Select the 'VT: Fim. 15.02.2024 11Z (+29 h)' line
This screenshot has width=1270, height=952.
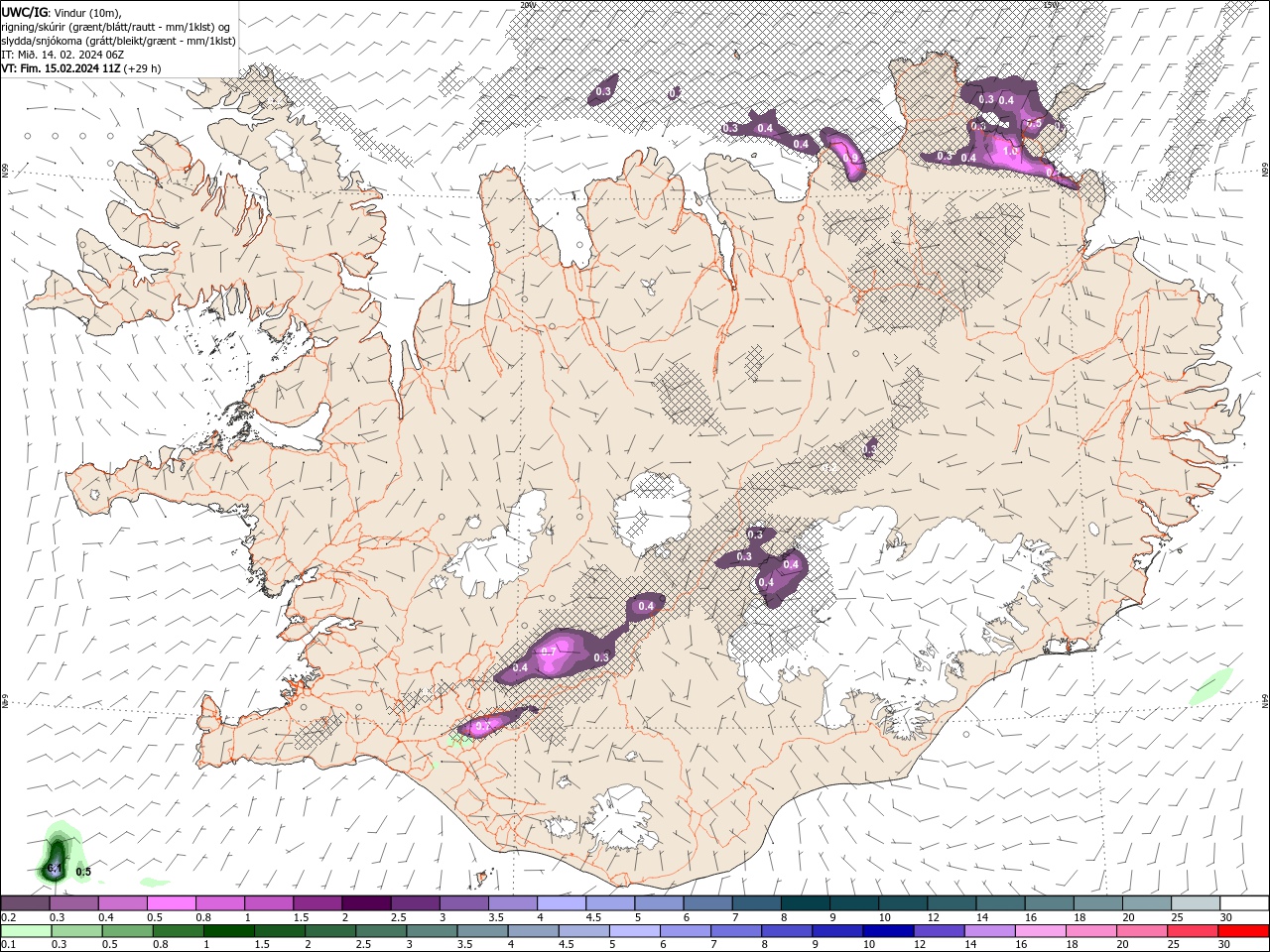coord(81,69)
